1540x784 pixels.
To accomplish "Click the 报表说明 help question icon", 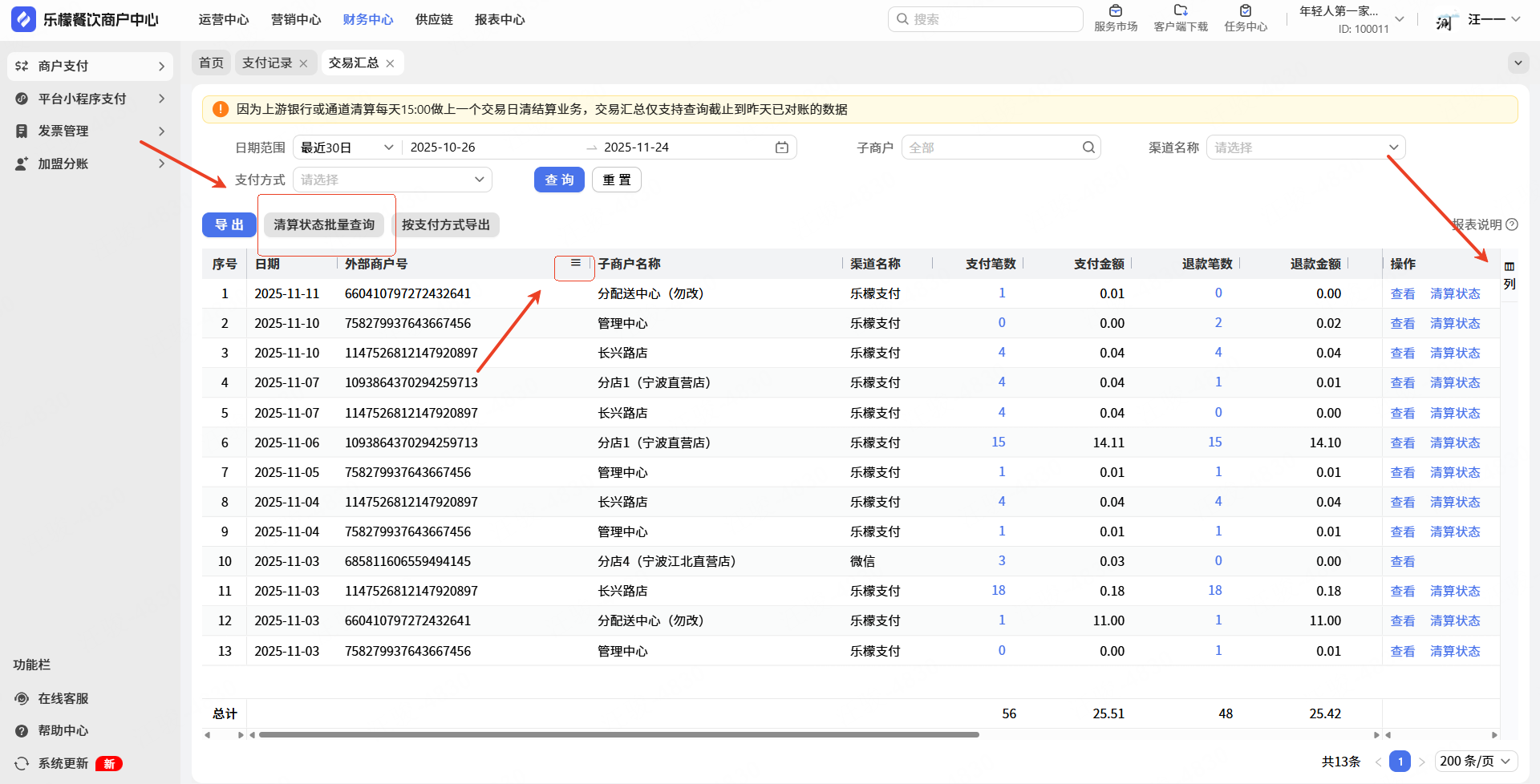I will (1512, 224).
